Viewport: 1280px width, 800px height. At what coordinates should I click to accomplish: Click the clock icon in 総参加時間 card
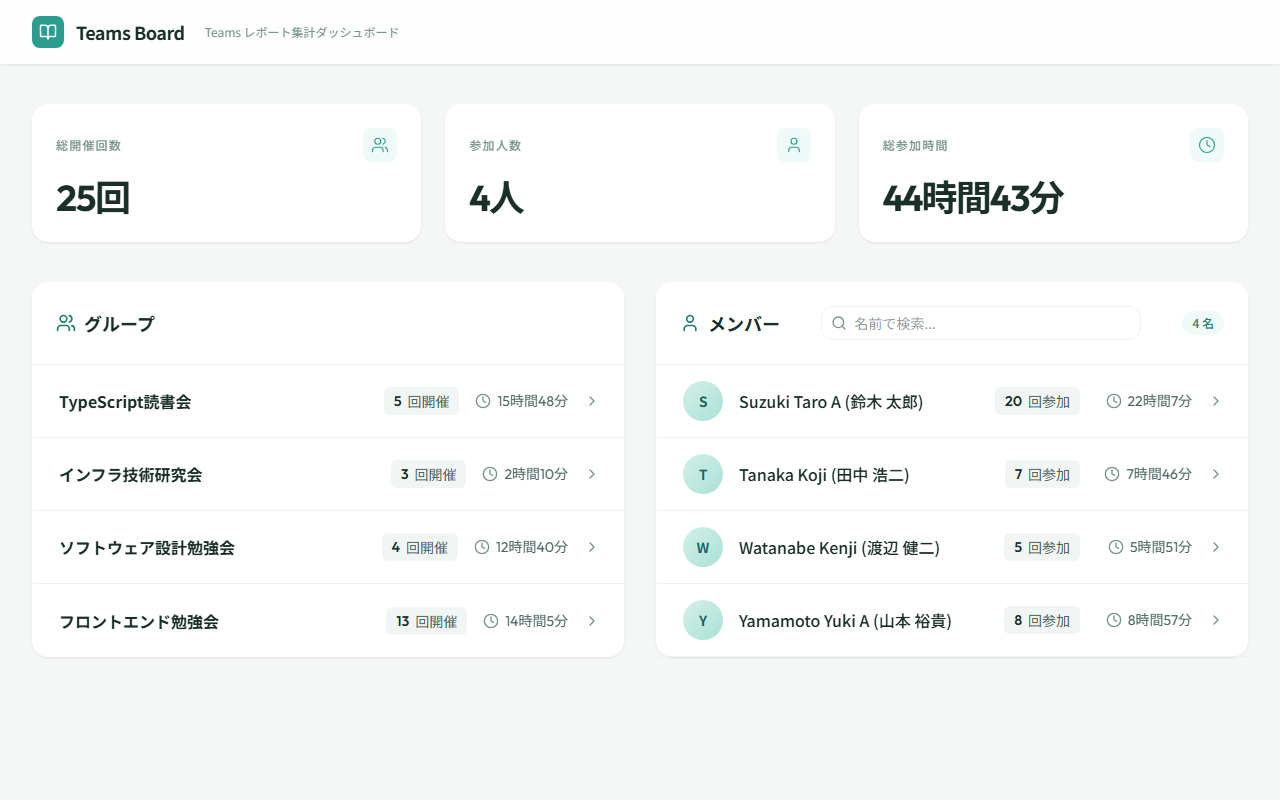1207,145
